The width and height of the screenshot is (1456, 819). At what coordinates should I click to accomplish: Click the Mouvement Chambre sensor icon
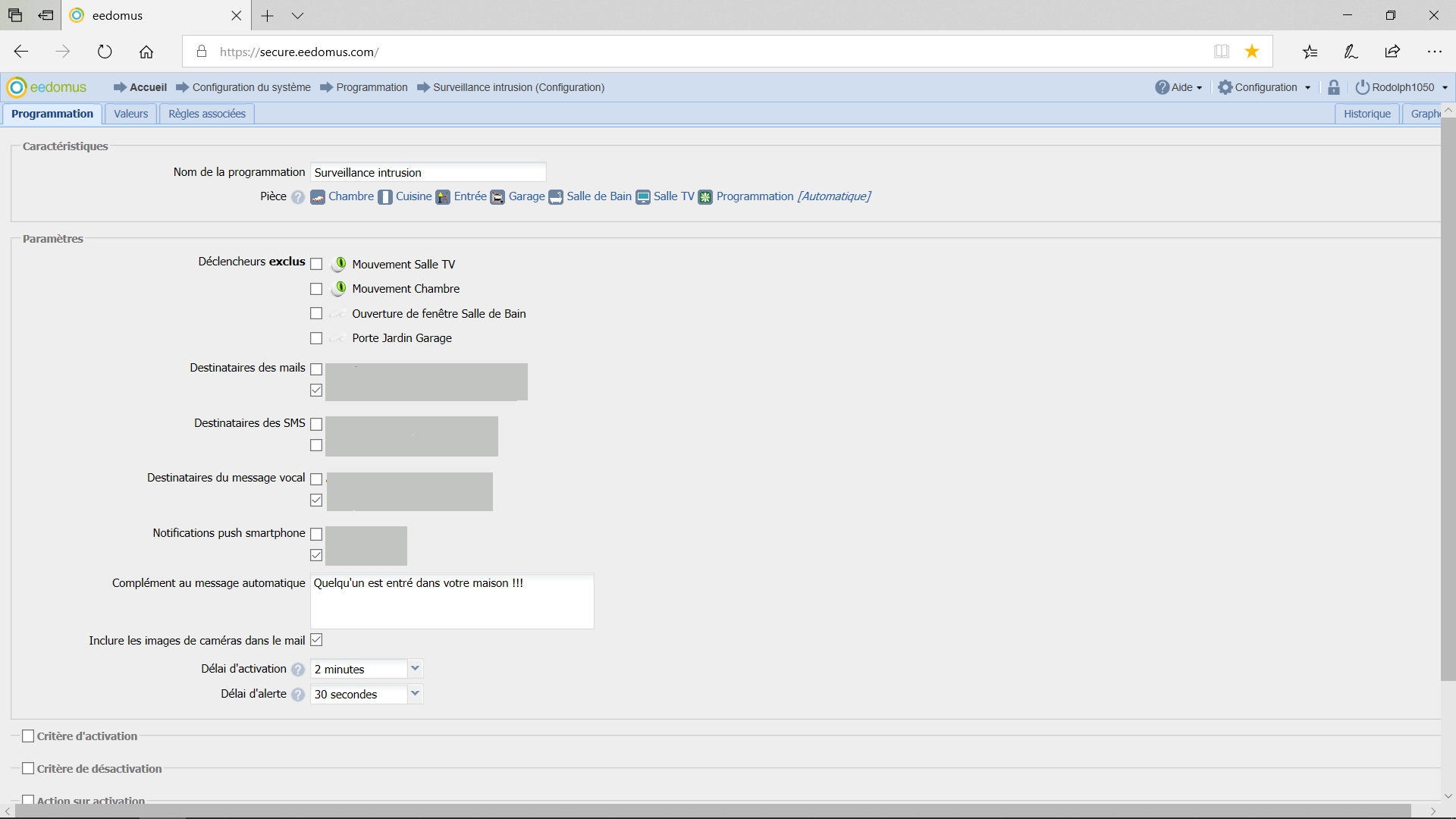coord(339,288)
